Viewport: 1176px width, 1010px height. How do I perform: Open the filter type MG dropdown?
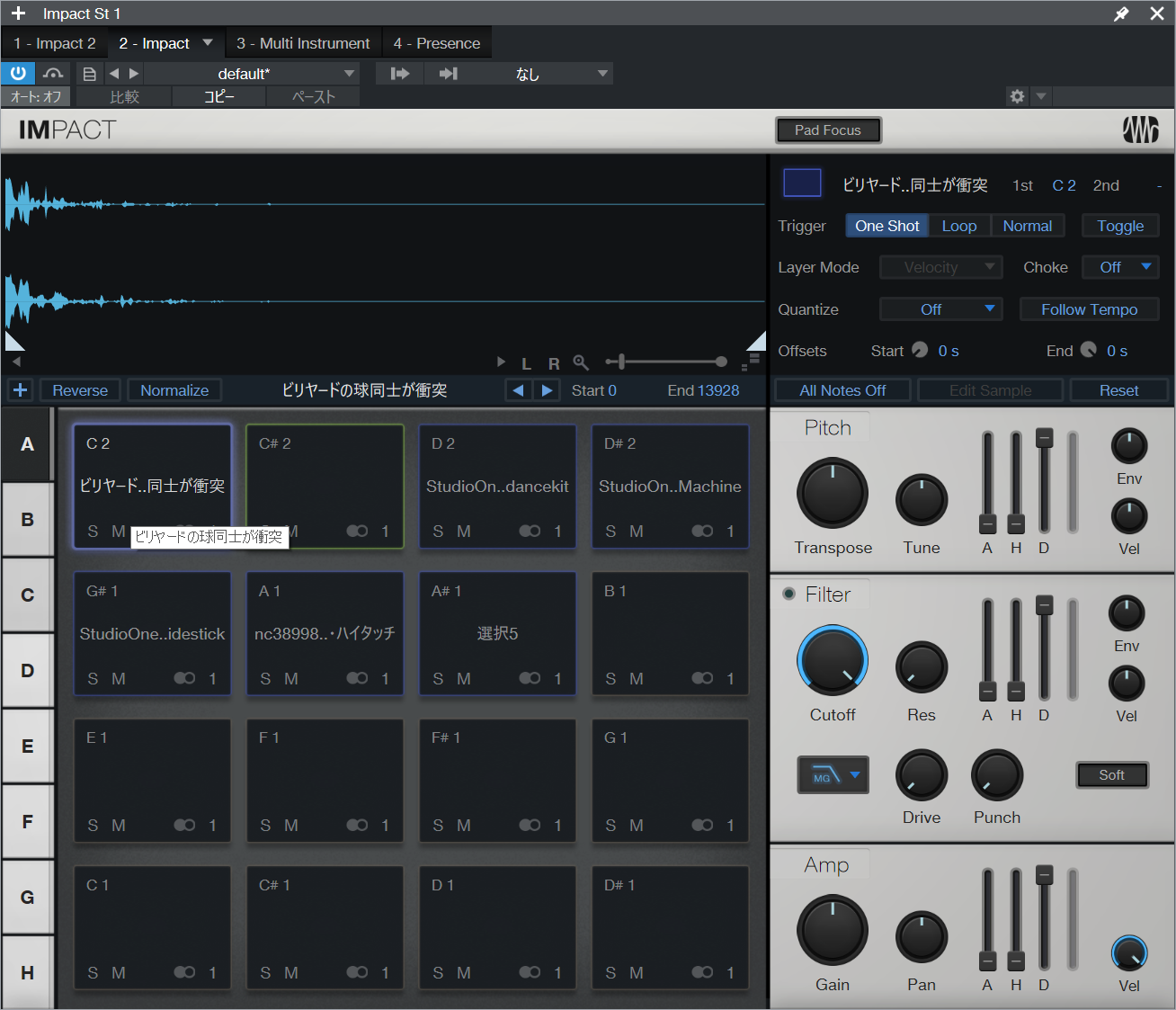click(x=833, y=775)
